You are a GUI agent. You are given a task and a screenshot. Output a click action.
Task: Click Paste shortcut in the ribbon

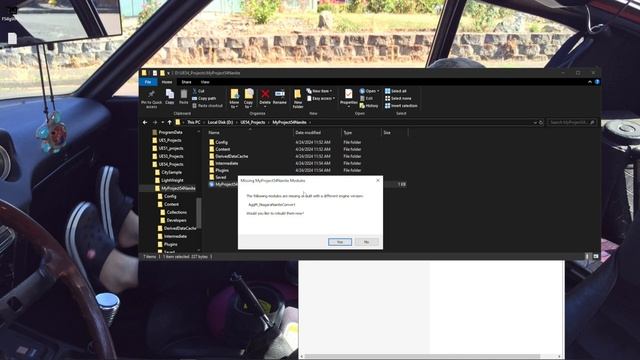207,106
